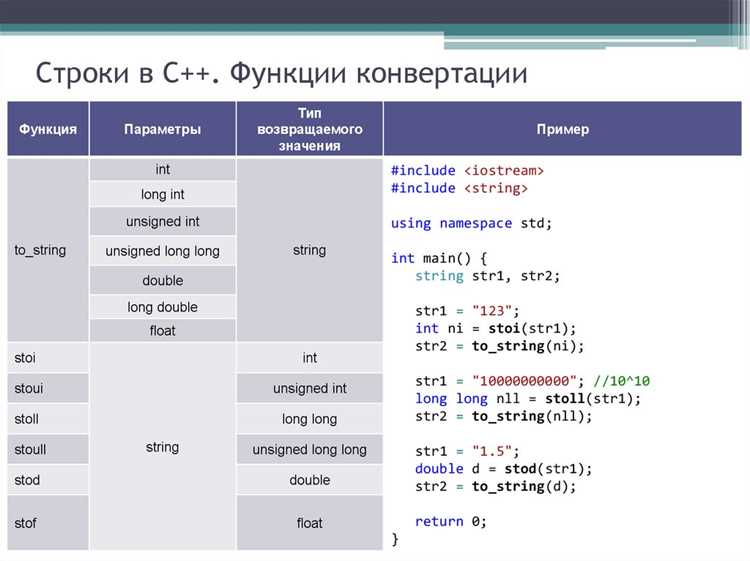Click 'unsigned long long' in the parameters column
Screen dimensions: 750x561
point(163,251)
